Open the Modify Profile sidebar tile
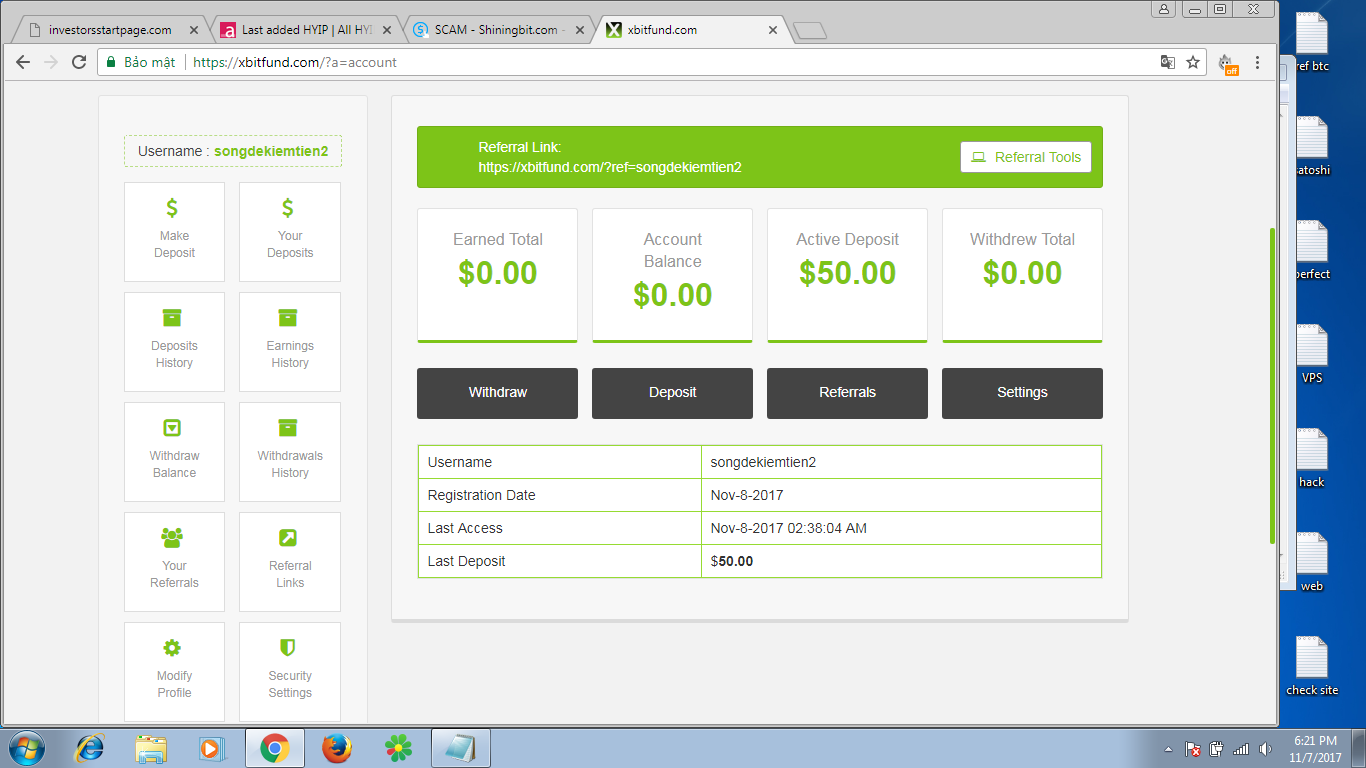Screen dimensions: 1366x768 coord(174,672)
